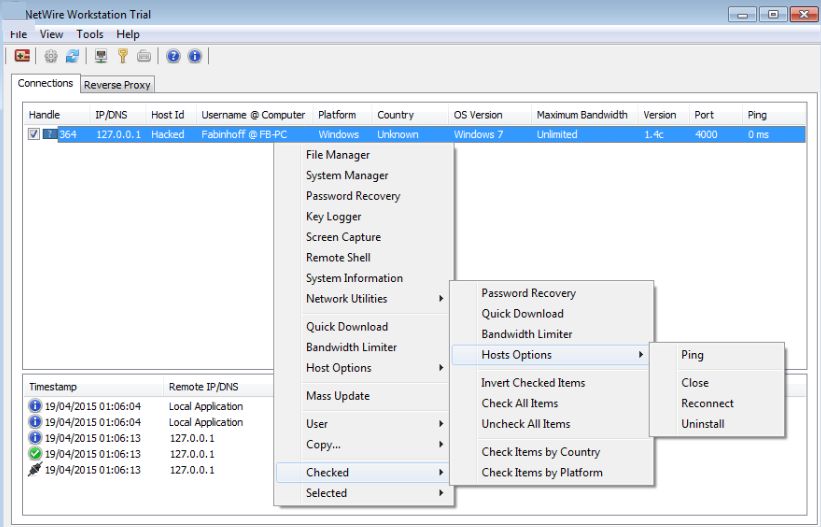Choose System Manager from context menu
This screenshot has width=821, height=527.
[x=347, y=175]
